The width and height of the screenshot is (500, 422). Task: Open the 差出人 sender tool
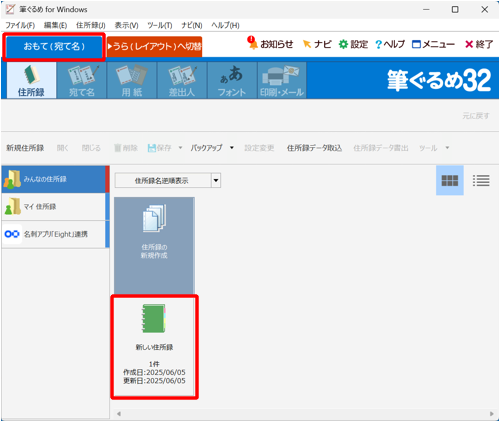click(x=182, y=80)
